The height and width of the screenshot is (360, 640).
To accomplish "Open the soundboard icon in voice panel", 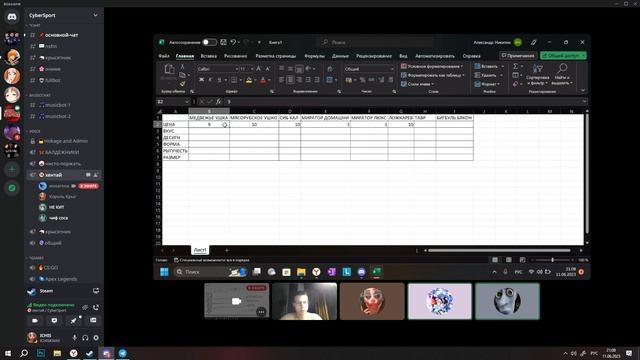I will pyautogui.click(x=93, y=320).
